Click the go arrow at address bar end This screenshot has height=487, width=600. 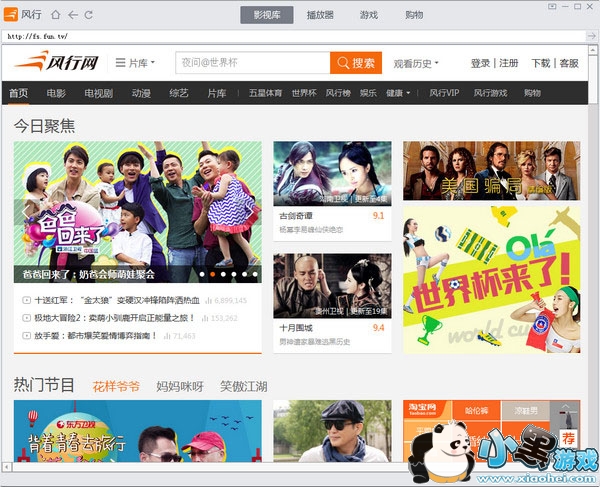[x=592, y=36]
